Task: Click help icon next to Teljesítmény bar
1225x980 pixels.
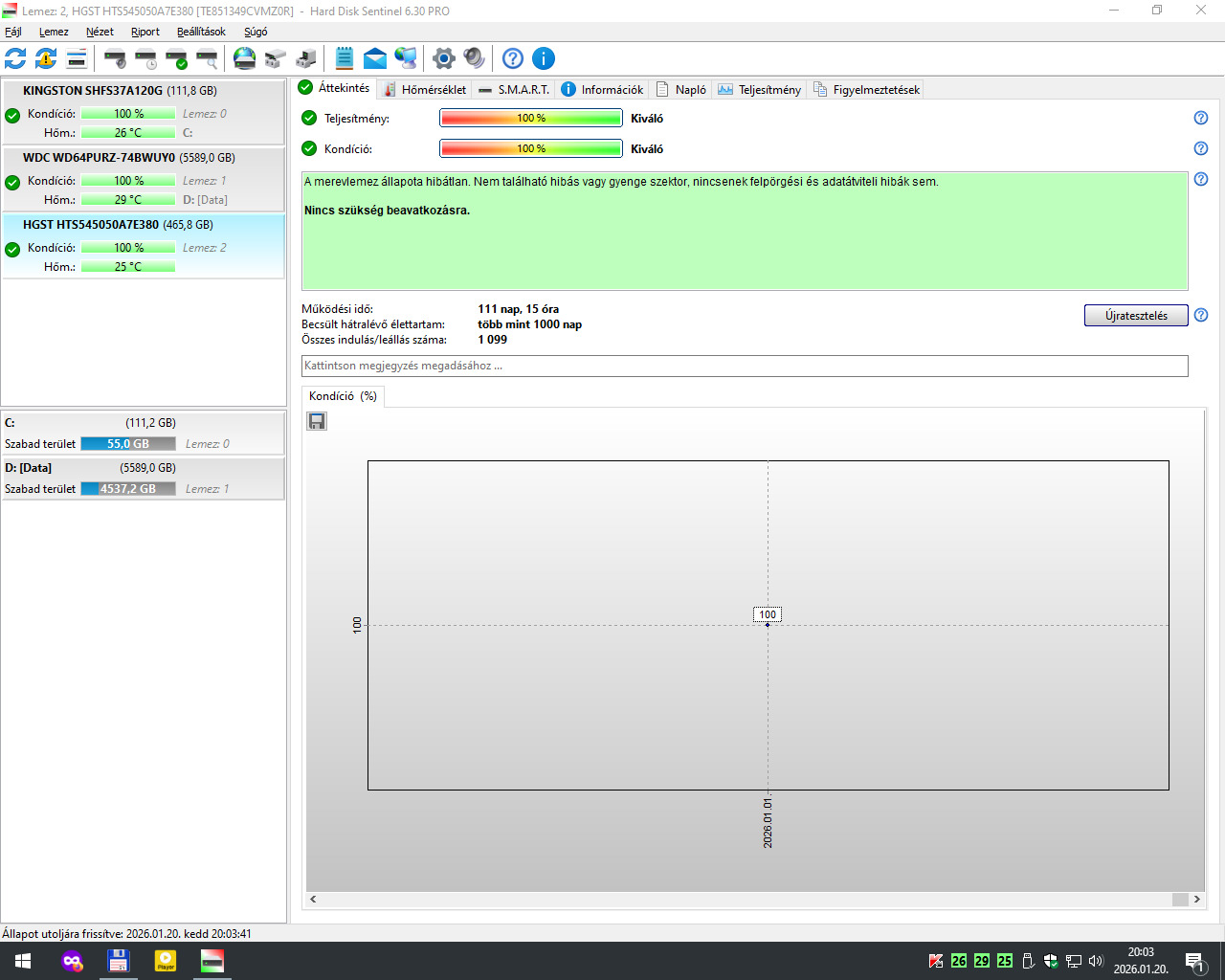Action: click(1201, 118)
